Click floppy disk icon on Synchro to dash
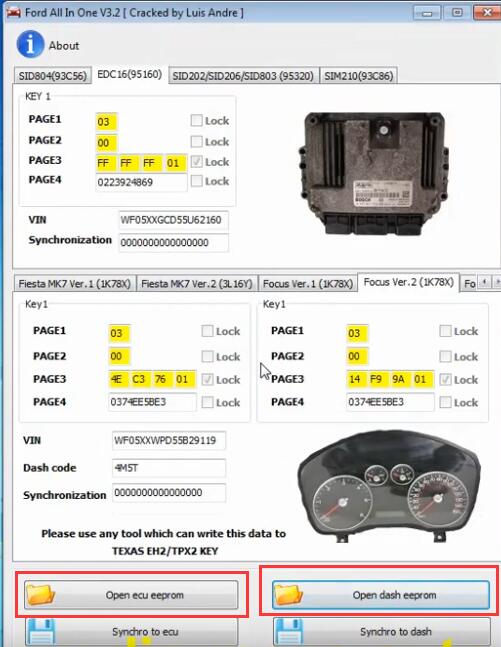Screen dimensions: 501x647 [x=289, y=631]
